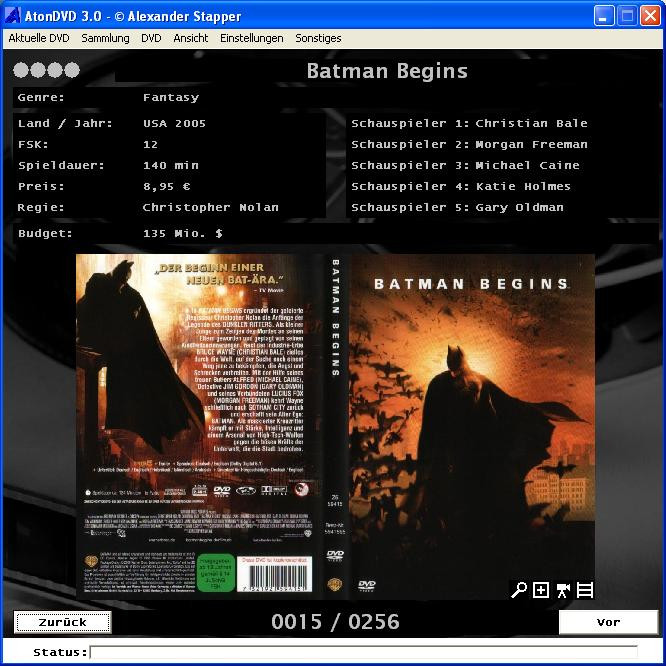666x666 pixels.
Task: Click the AtonDVD app icon in title bar
Action: click(12, 16)
